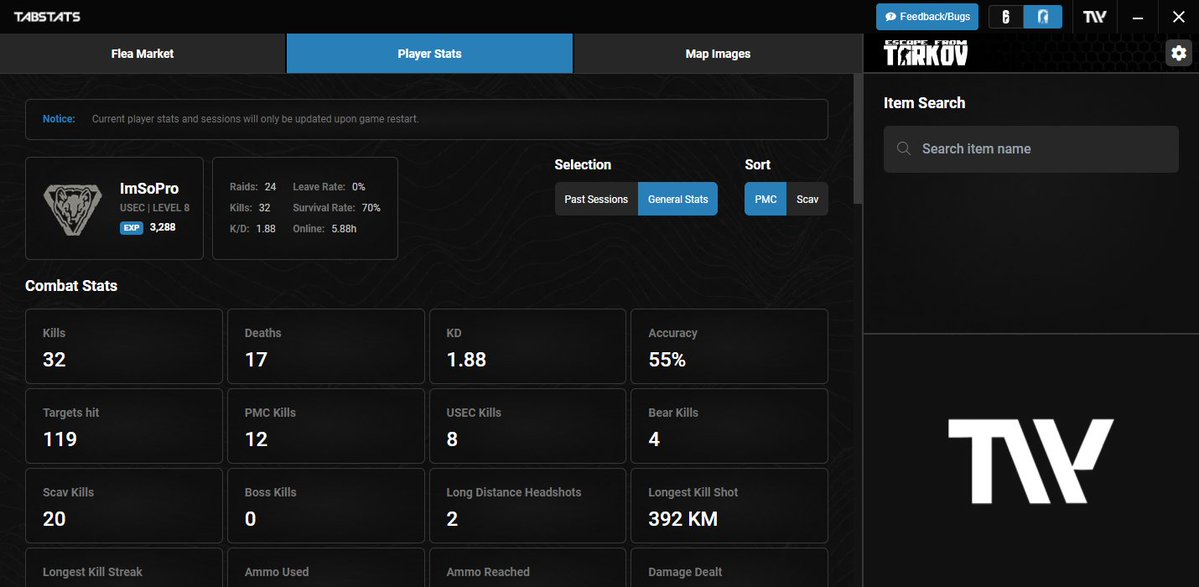Click the search magnifier icon
1199x587 pixels.
click(x=904, y=148)
